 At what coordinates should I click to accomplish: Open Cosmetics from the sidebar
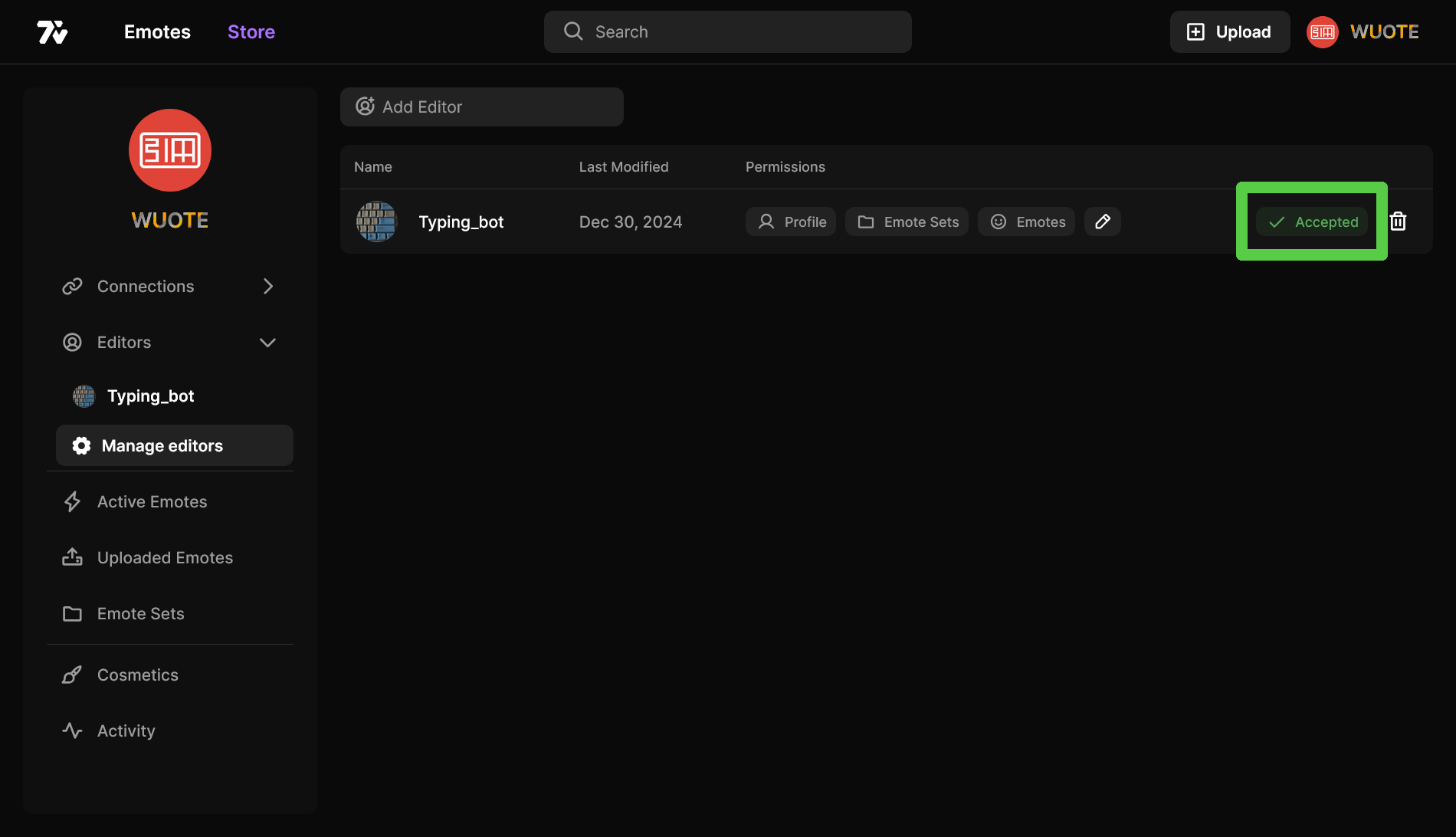(x=137, y=675)
